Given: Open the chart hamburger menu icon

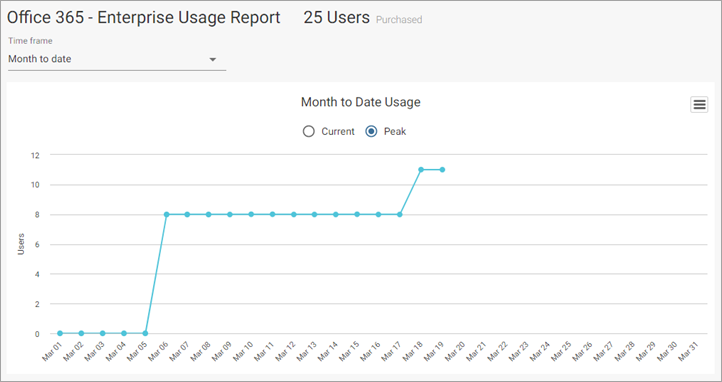Looking at the screenshot, I should [699, 104].
